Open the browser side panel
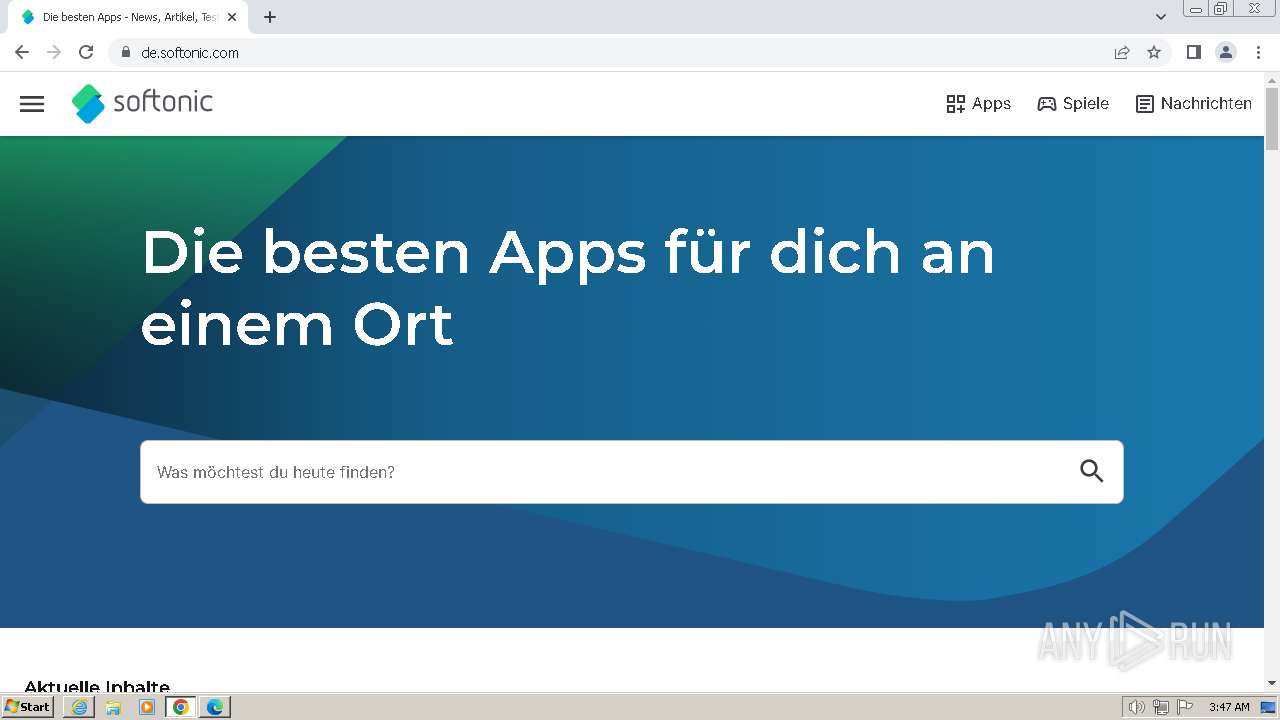 [x=1193, y=52]
